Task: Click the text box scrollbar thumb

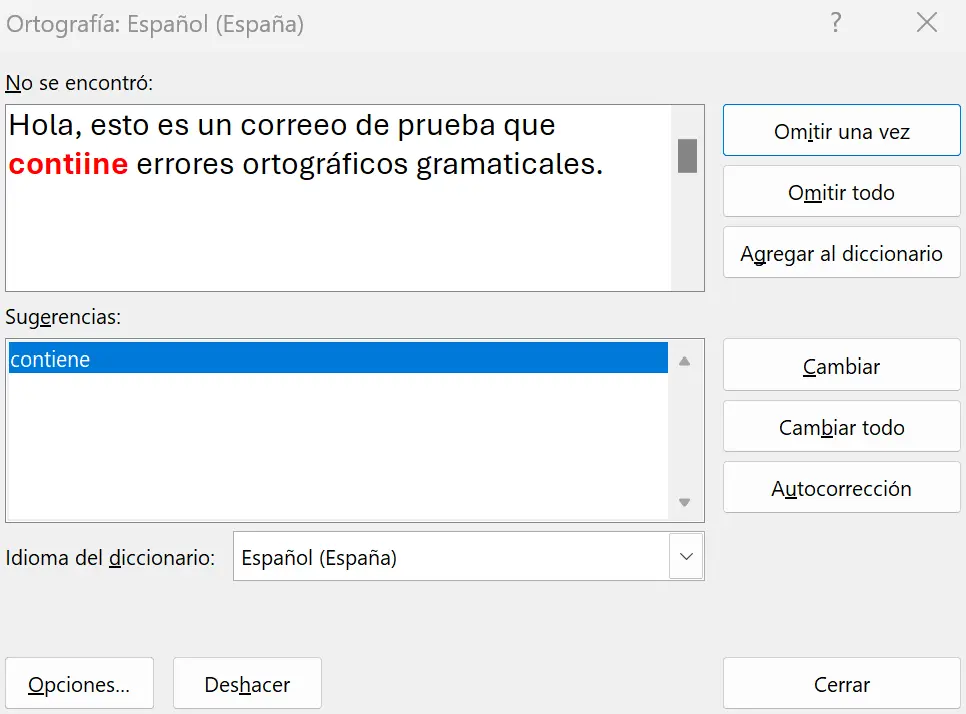Action: 688,156
